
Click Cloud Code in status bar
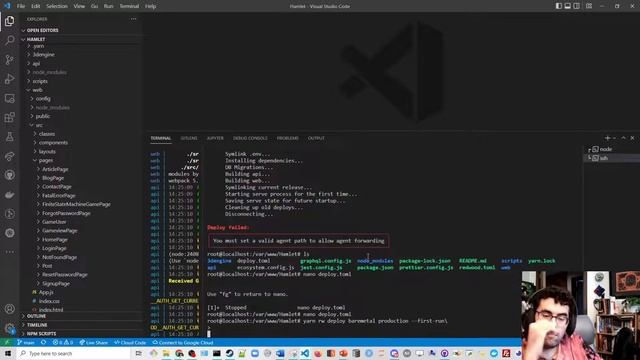pyautogui.click(x=130, y=342)
